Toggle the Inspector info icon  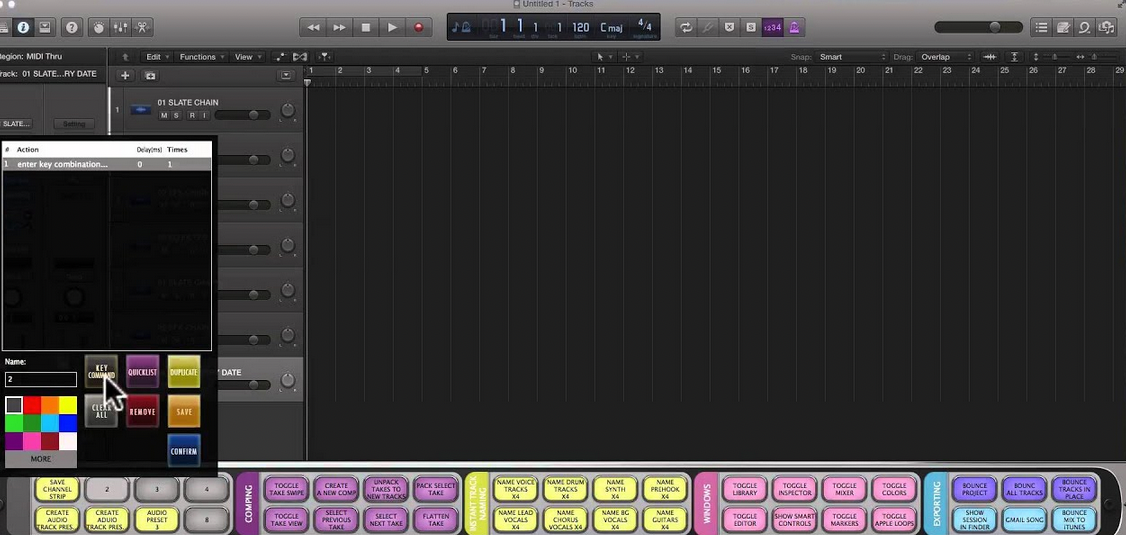tap(23, 27)
